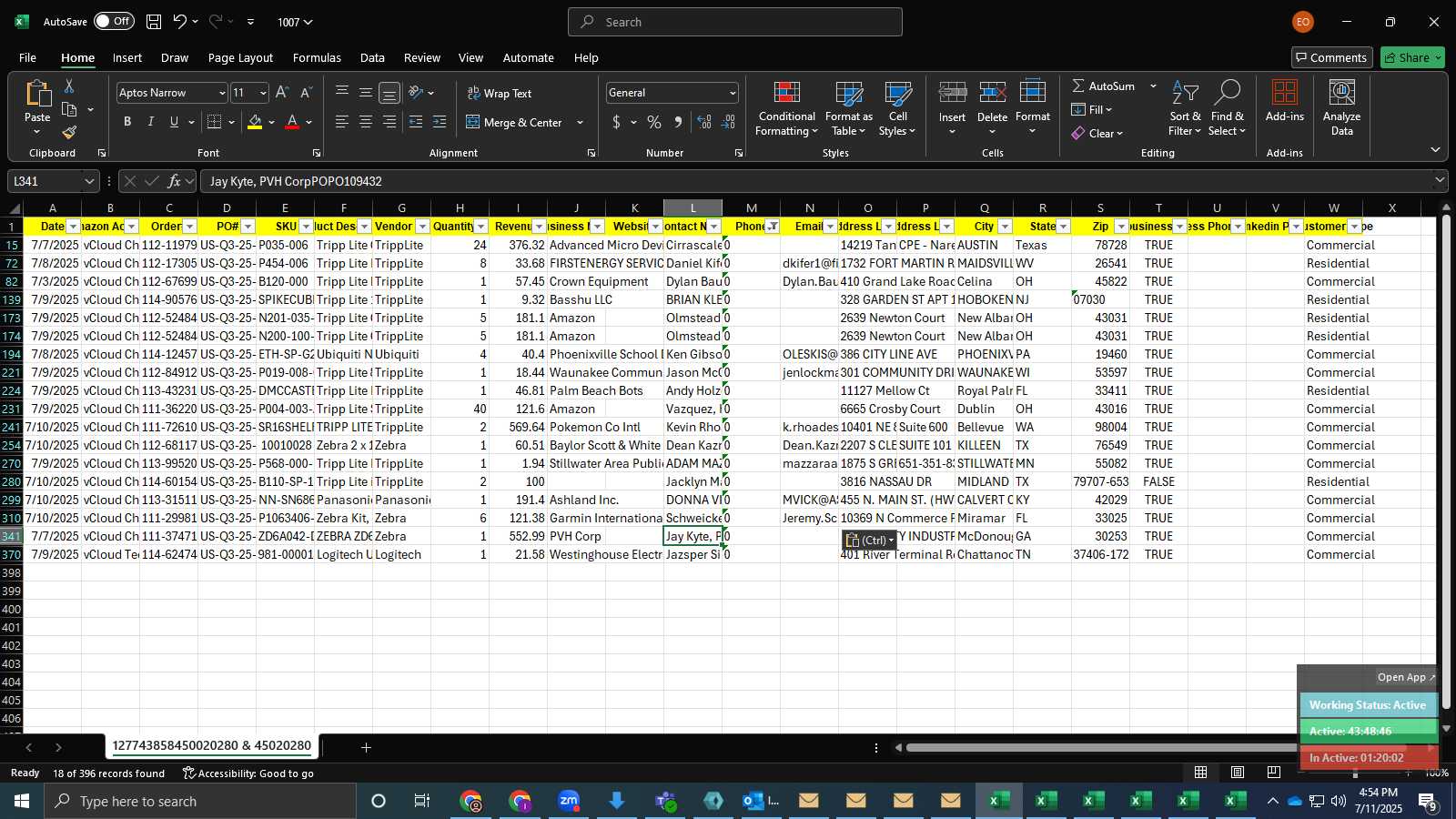The width and height of the screenshot is (1456, 819).
Task: Toggle the AutoSave switch
Action: [114, 21]
